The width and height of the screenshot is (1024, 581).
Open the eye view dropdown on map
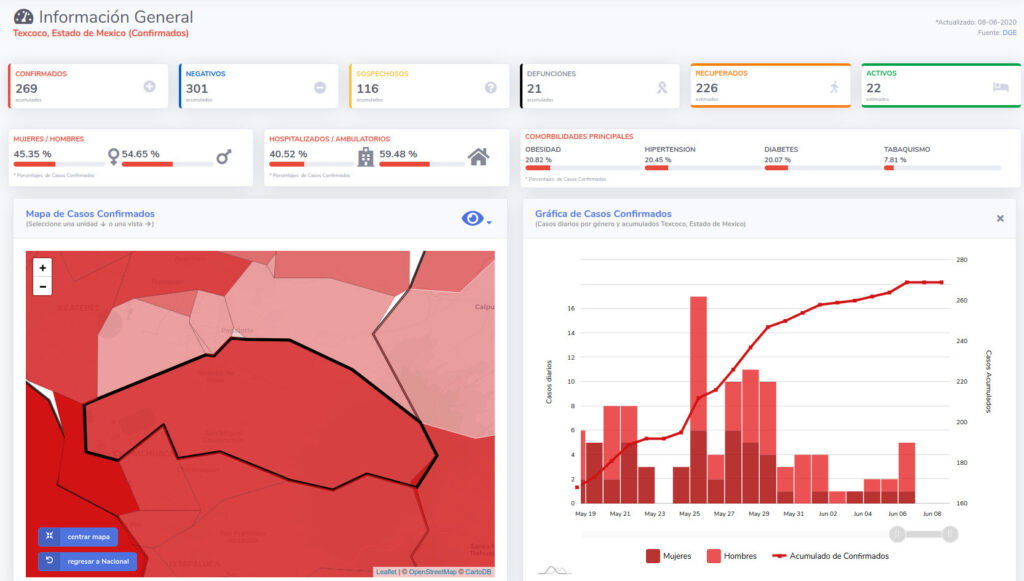point(476,219)
